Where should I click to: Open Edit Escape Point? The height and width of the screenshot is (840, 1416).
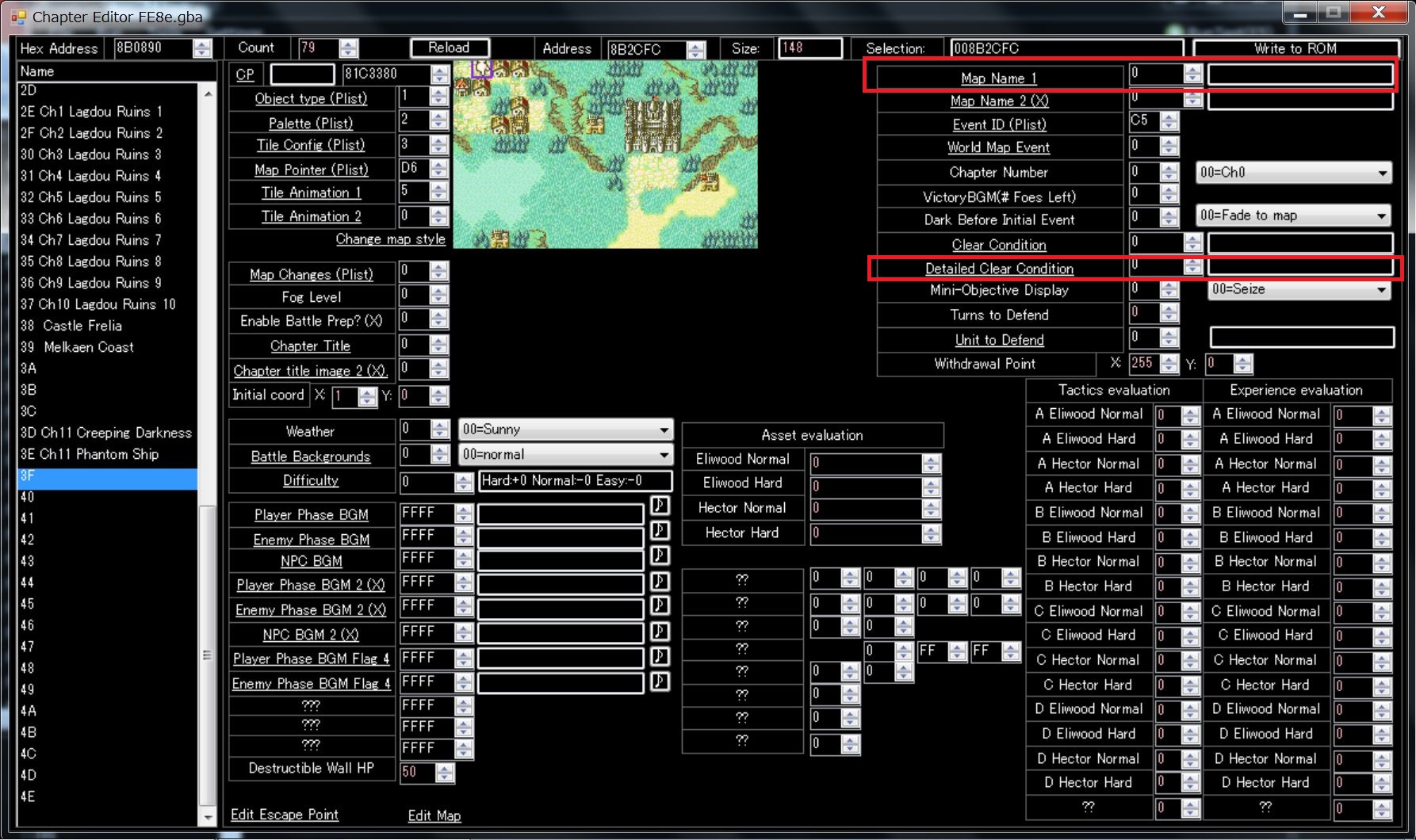(285, 815)
